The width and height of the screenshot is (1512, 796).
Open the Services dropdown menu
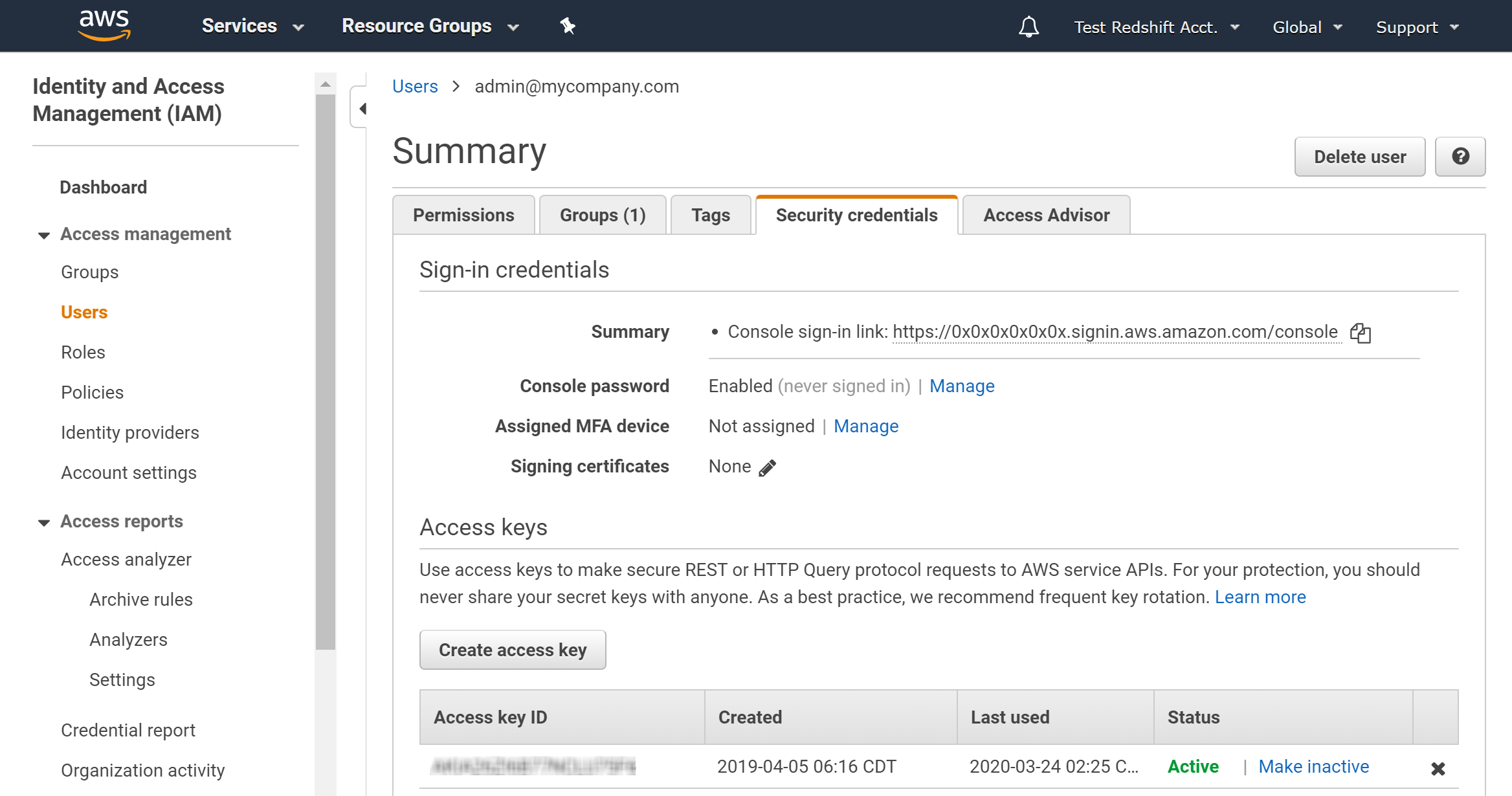(x=252, y=26)
